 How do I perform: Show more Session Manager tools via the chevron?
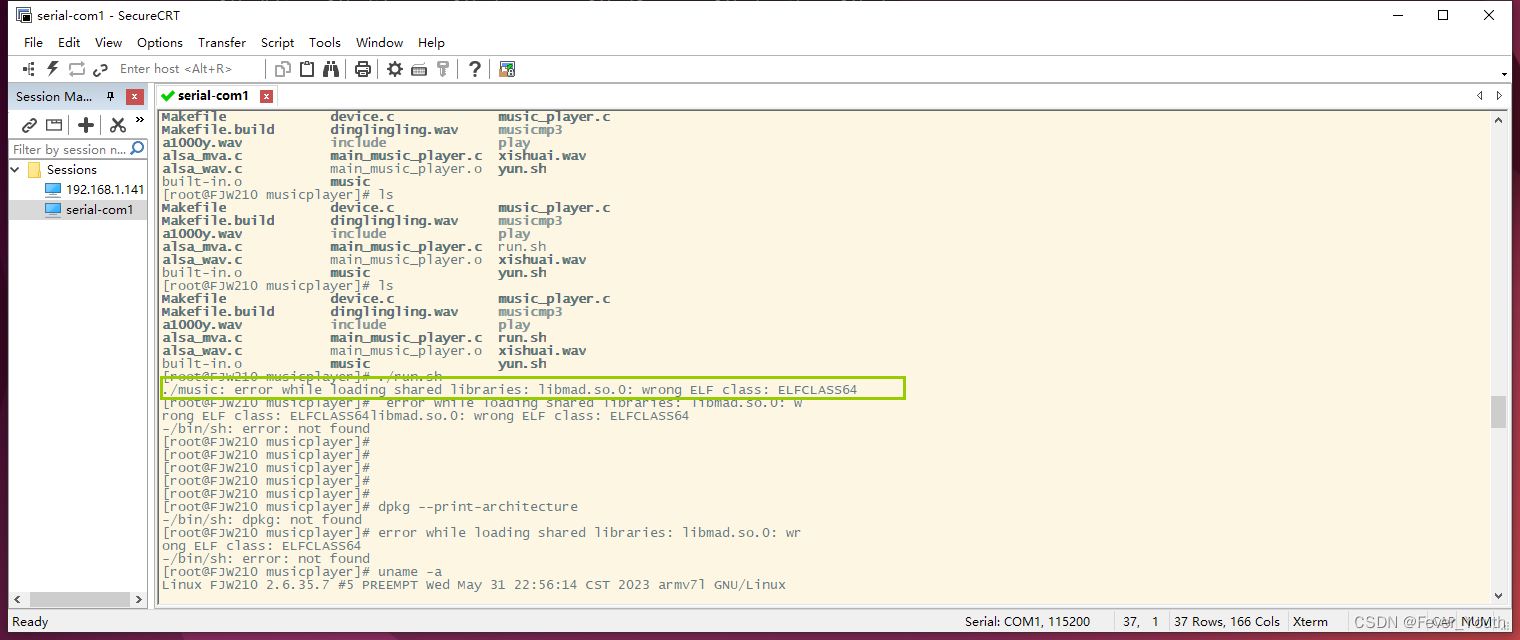139,119
